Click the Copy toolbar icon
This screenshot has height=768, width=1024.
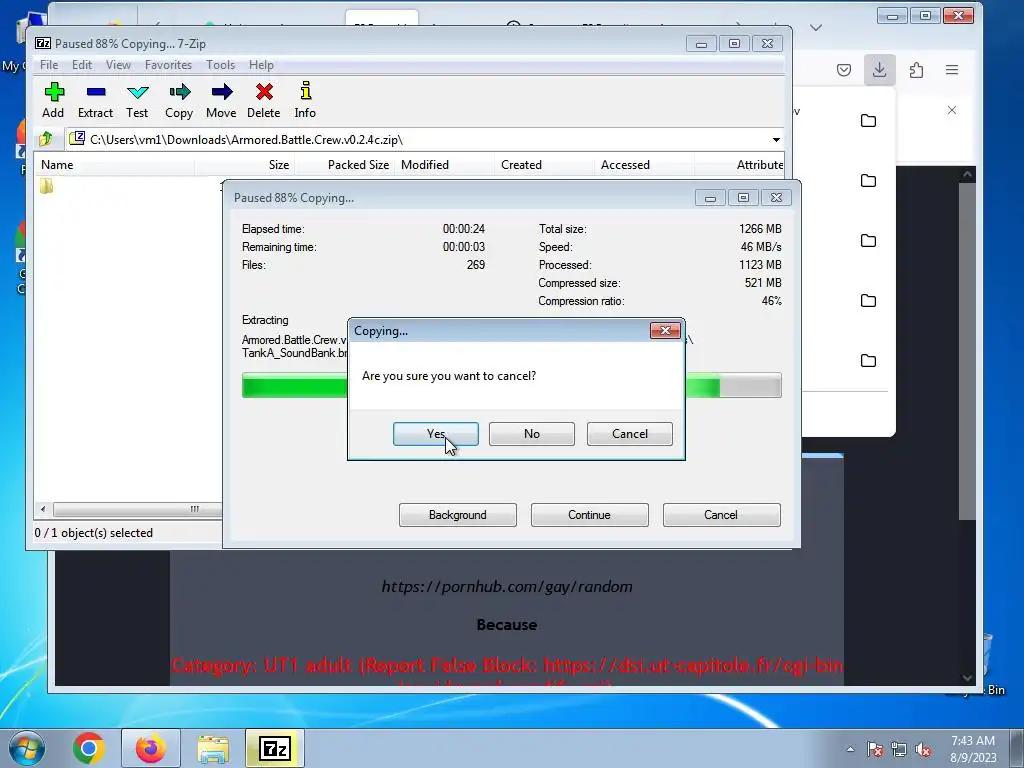(179, 100)
